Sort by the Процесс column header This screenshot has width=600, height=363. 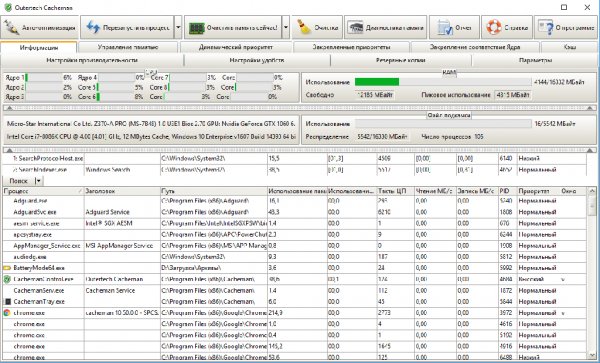pos(43,191)
